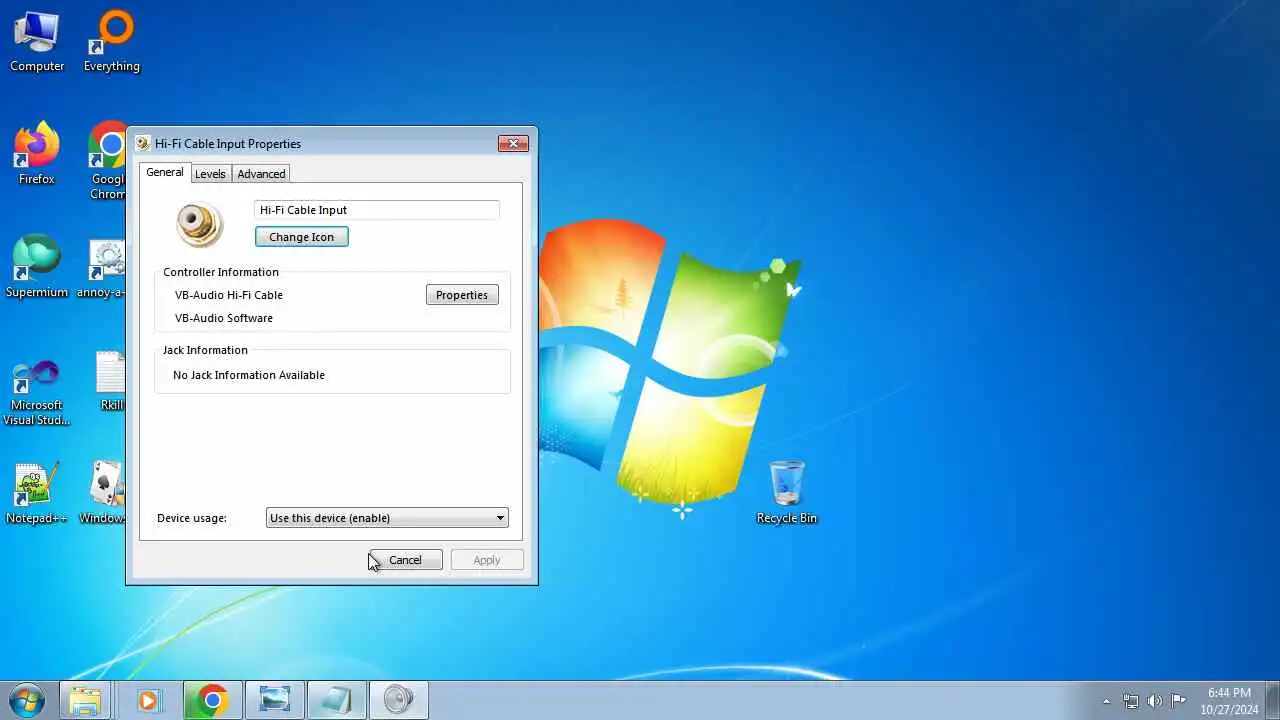The image size is (1280, 720).
Task: Click the Cancel button
Action: point(405,560)
